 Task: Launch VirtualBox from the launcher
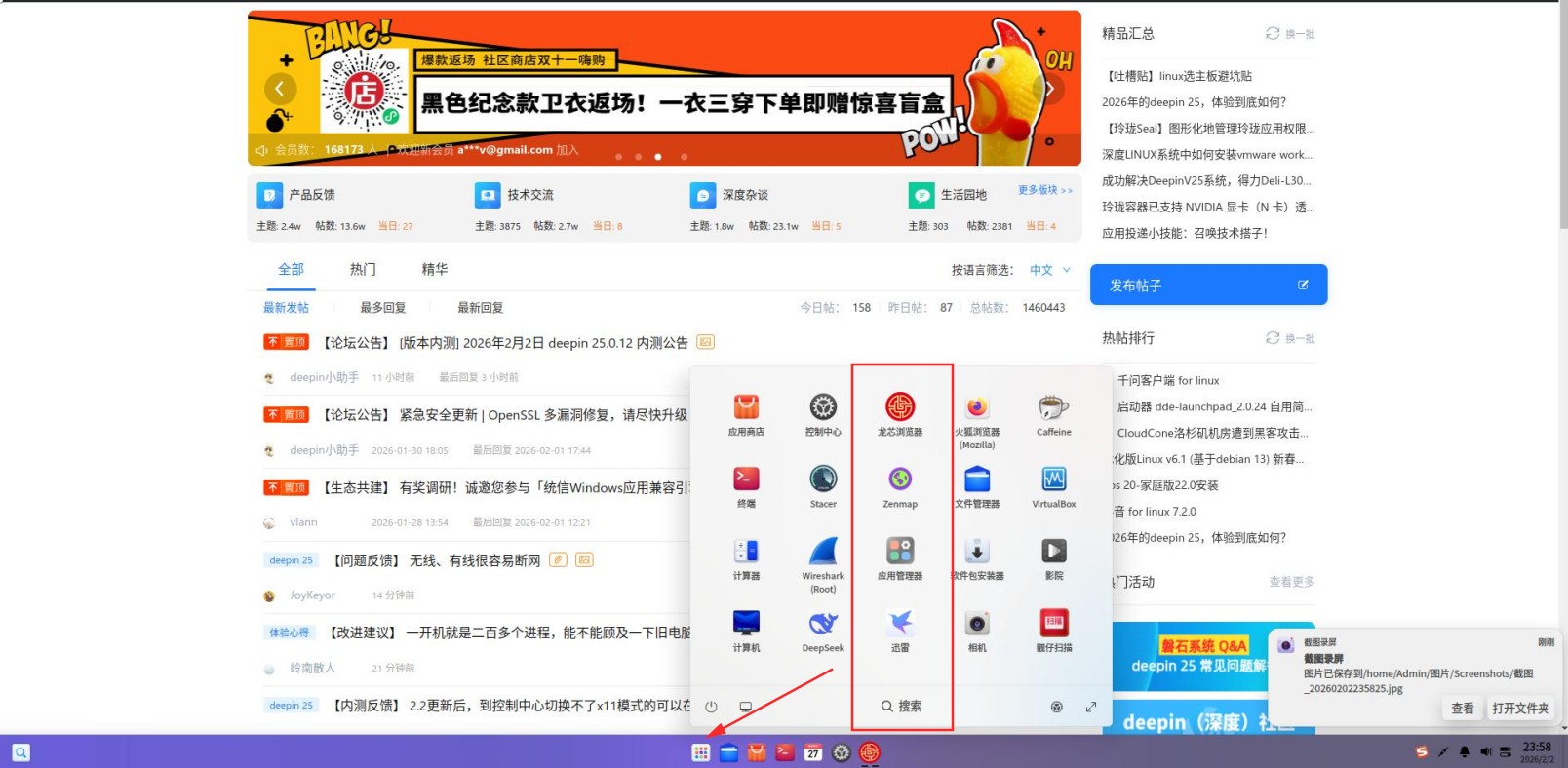coord(1053,480)
